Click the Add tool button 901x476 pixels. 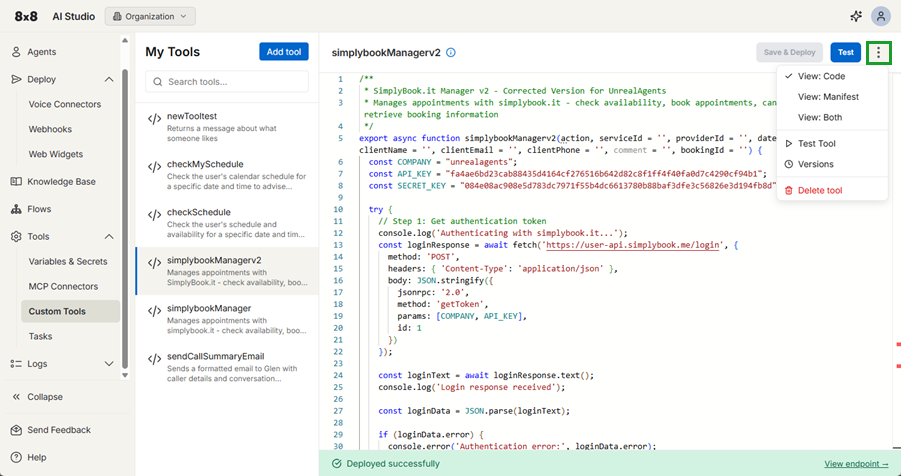tap(284, 52)
